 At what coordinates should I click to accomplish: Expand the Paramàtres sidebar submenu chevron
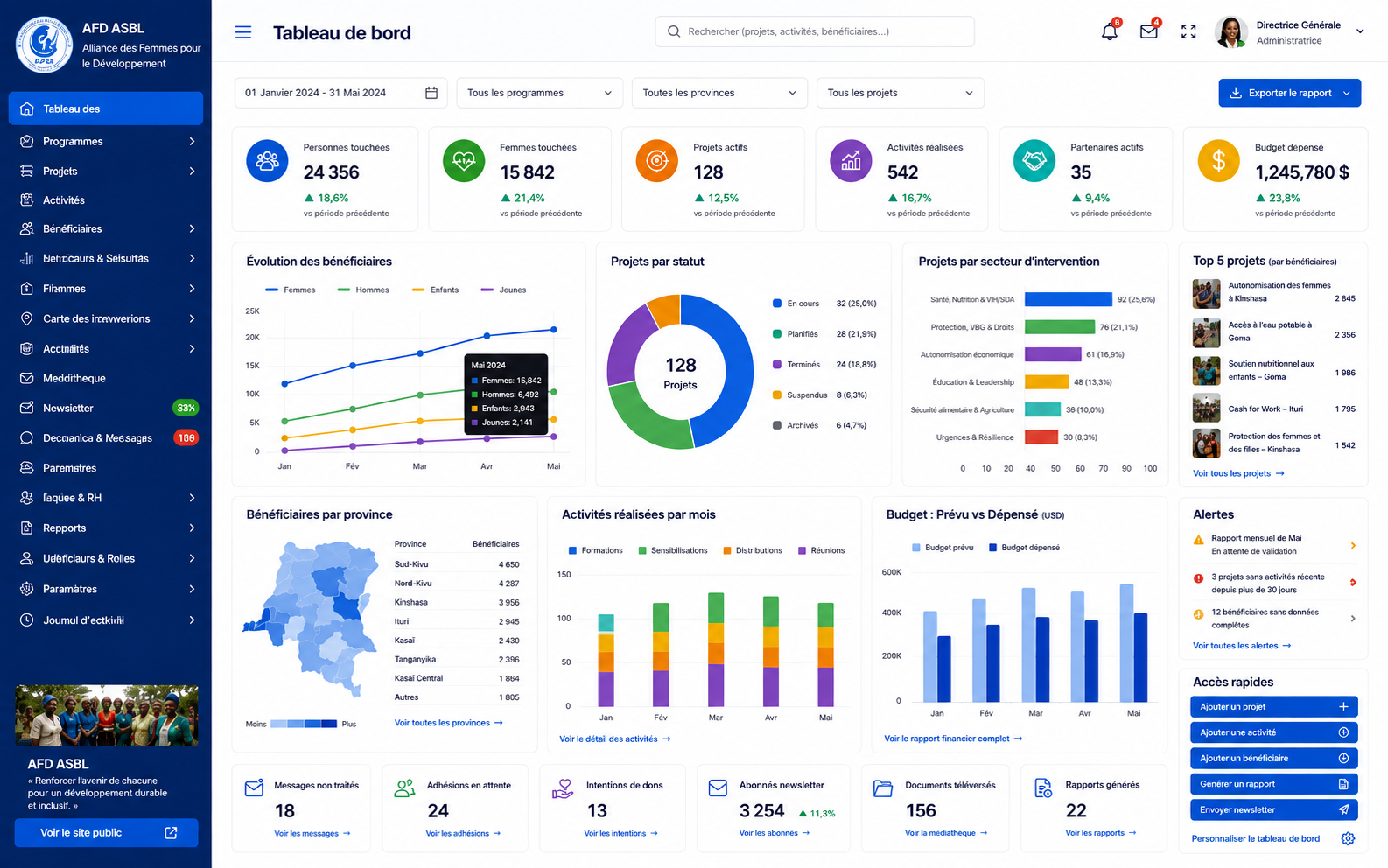point(192,589)
